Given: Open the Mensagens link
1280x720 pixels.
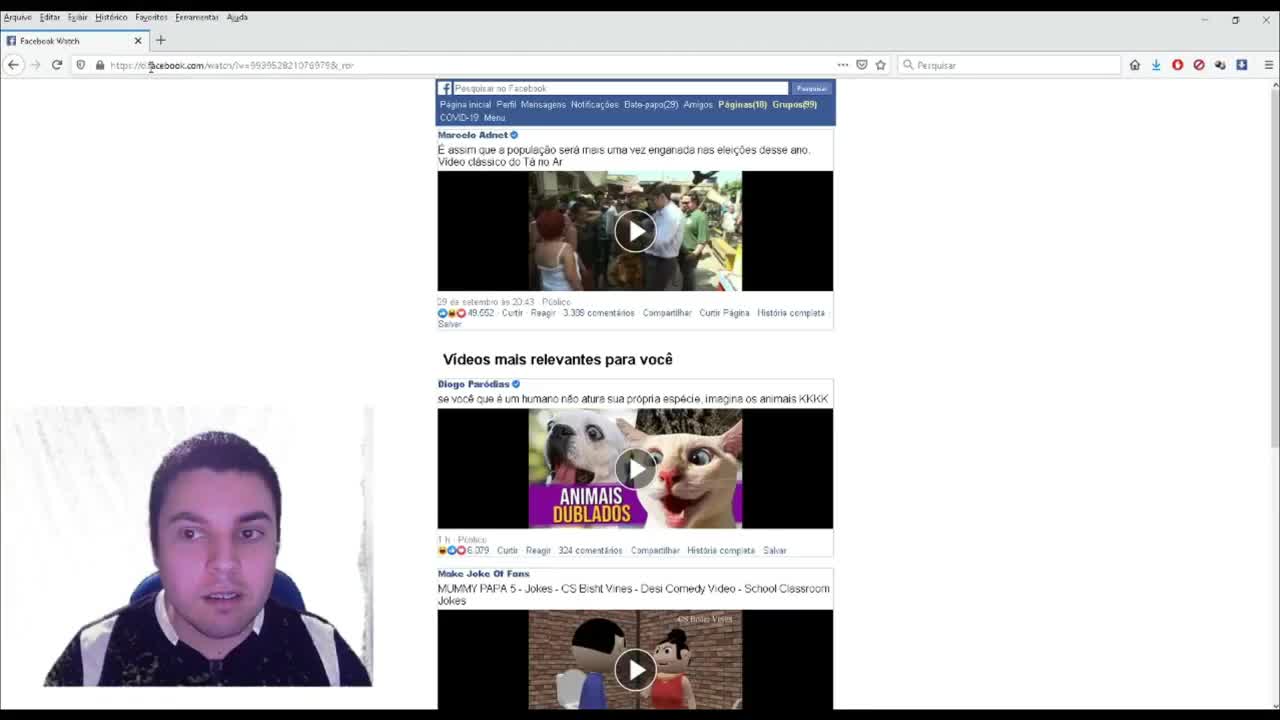Looking at the screenshot, I should pyautogui.click(x=543, y=104).
